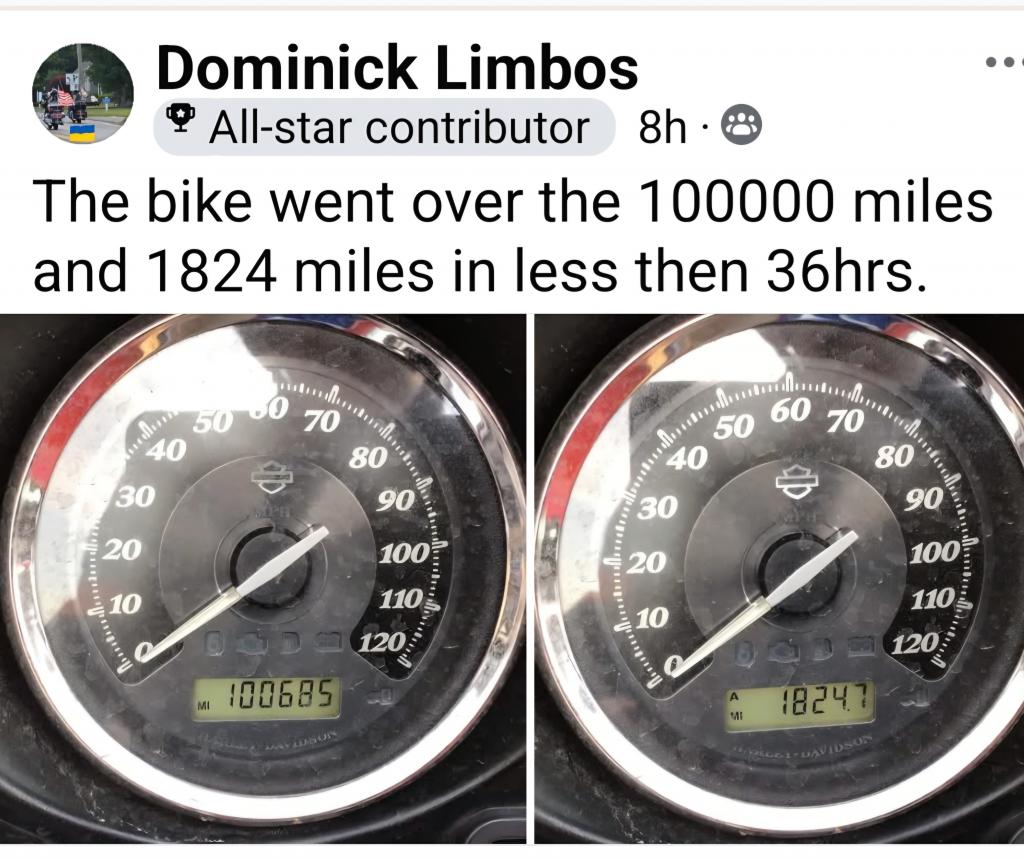1024x860 pixels.
Task: Click the 8h post timestamp
Action: [x=662, y=127]
